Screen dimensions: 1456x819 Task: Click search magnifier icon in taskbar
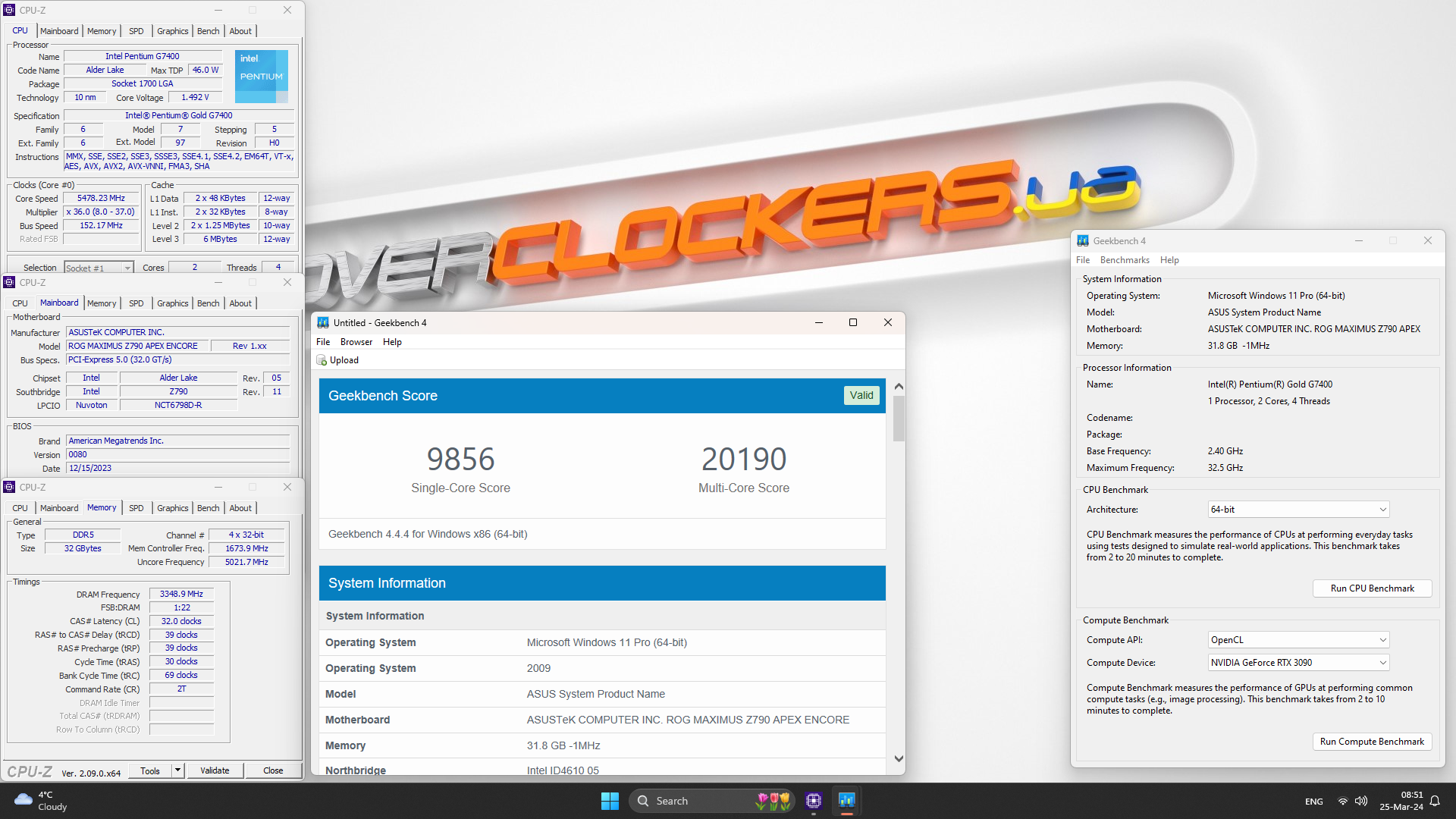tap(643, 801)
